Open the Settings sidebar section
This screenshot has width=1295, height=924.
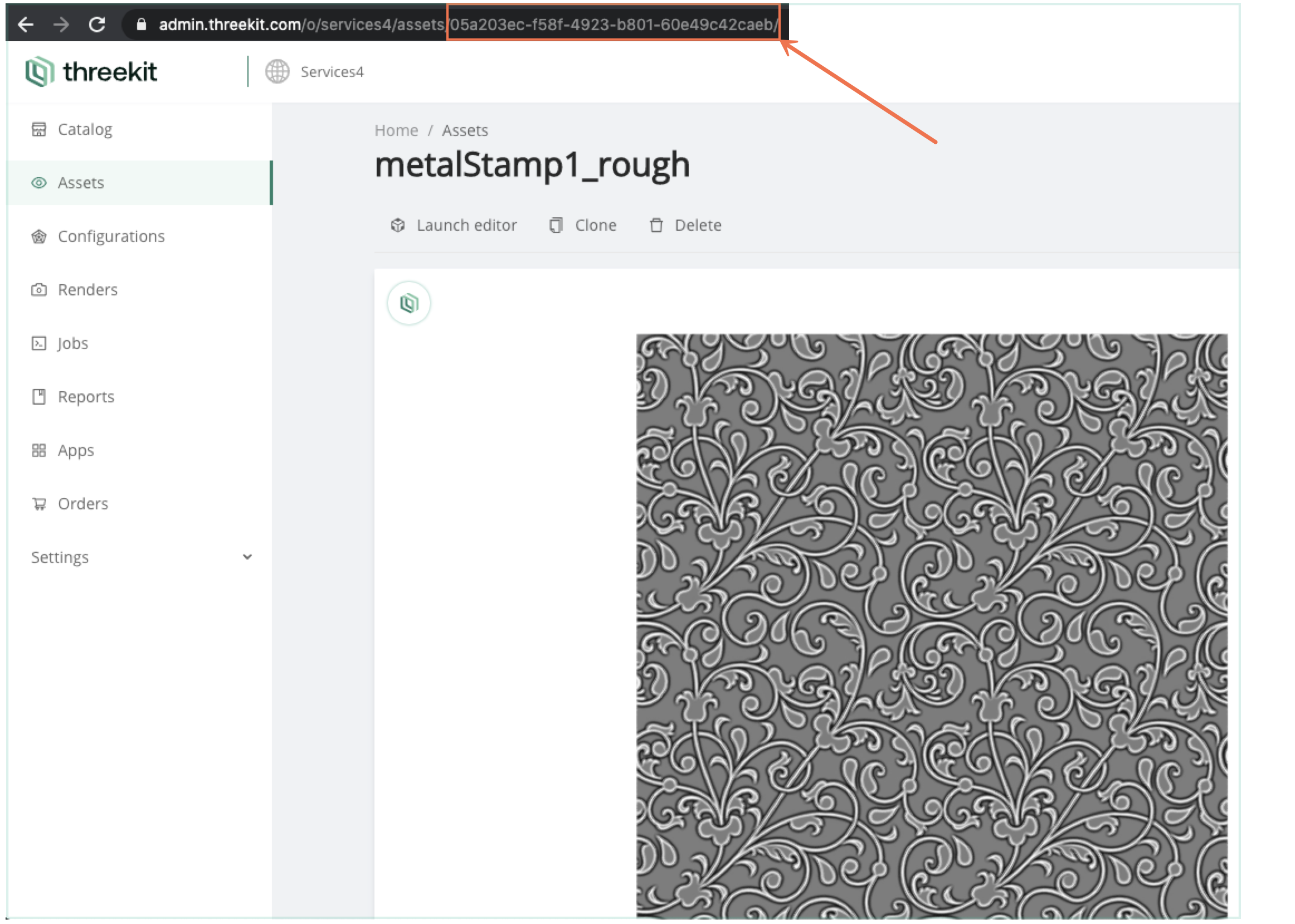(x=60, y=557)
